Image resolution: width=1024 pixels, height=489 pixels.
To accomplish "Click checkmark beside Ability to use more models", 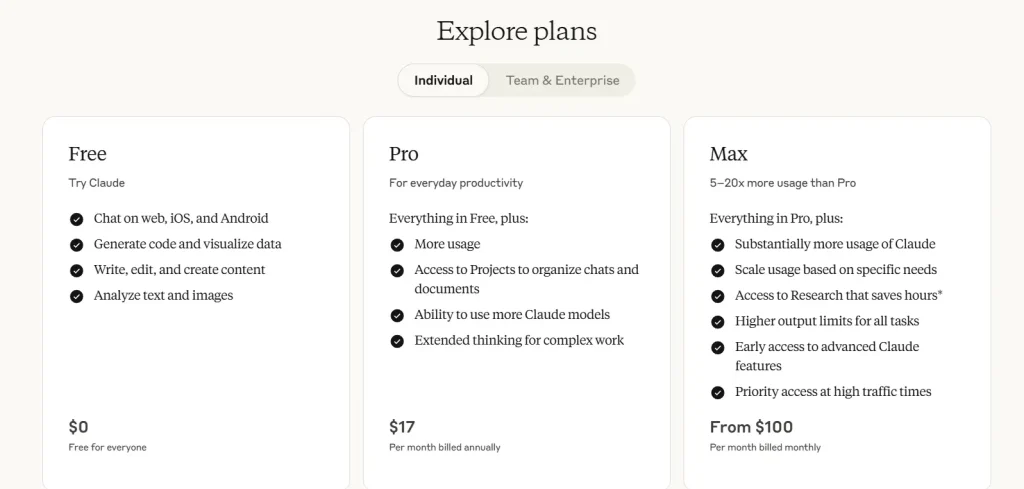I will tap(397, 316).
